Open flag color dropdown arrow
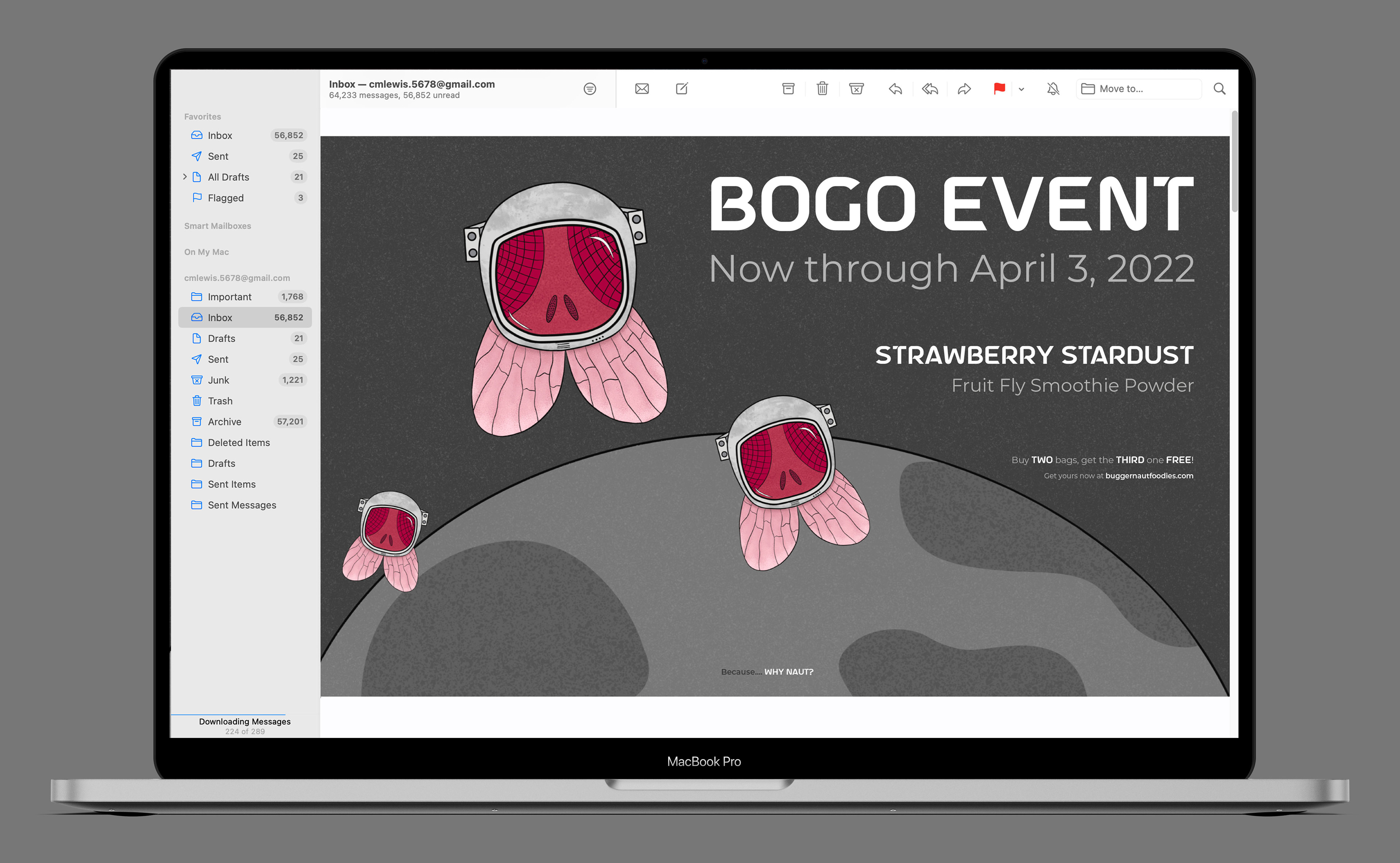The height and width of the screenshot is (863, 1400). click(1021, 89)
